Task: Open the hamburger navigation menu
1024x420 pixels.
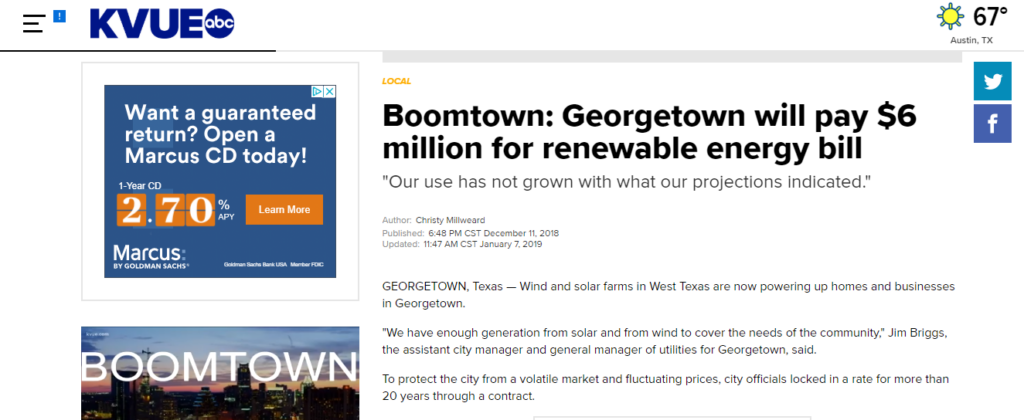Action: [33, 24]
